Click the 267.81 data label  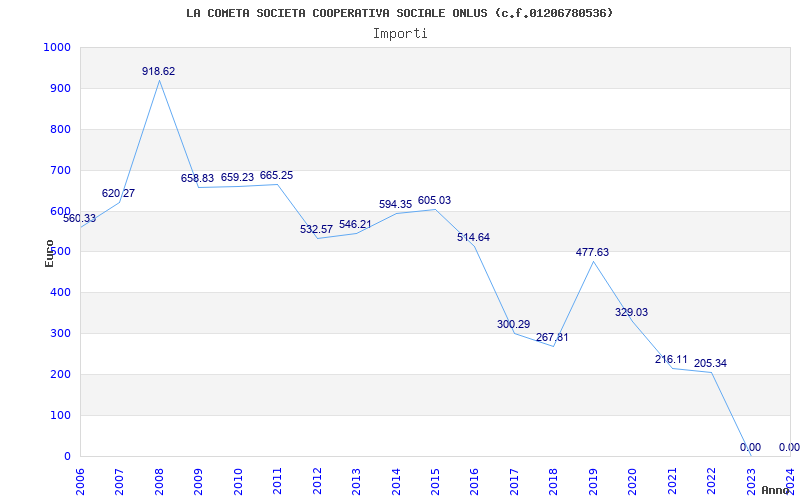coord(552,338)
